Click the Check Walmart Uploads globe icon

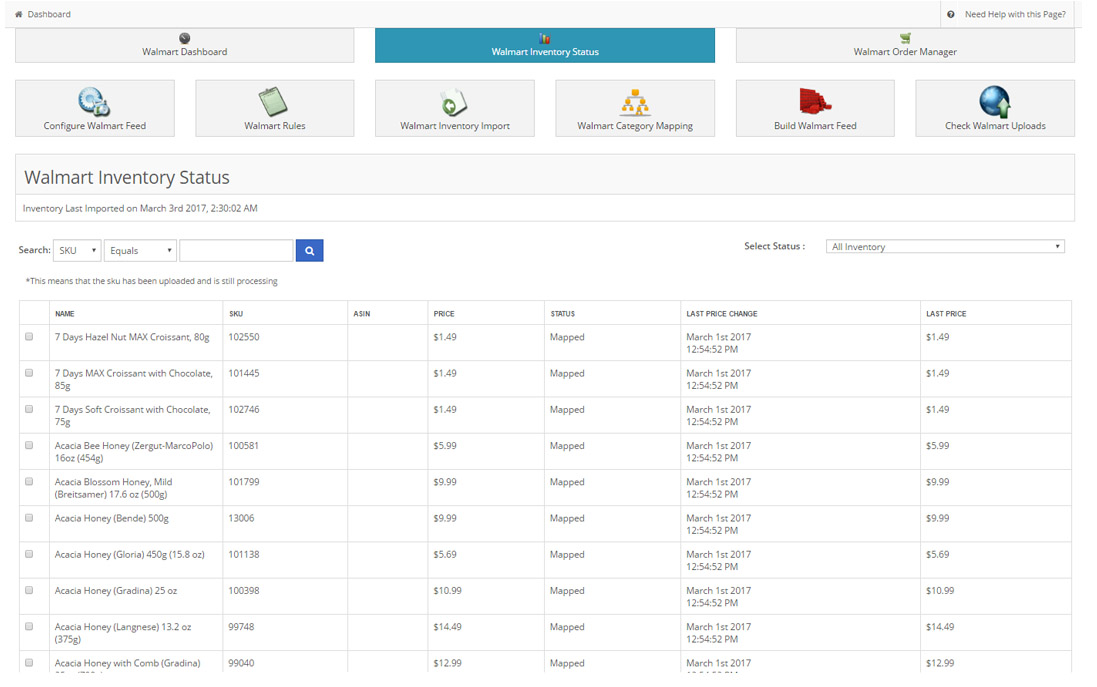[x=995, y=102]
